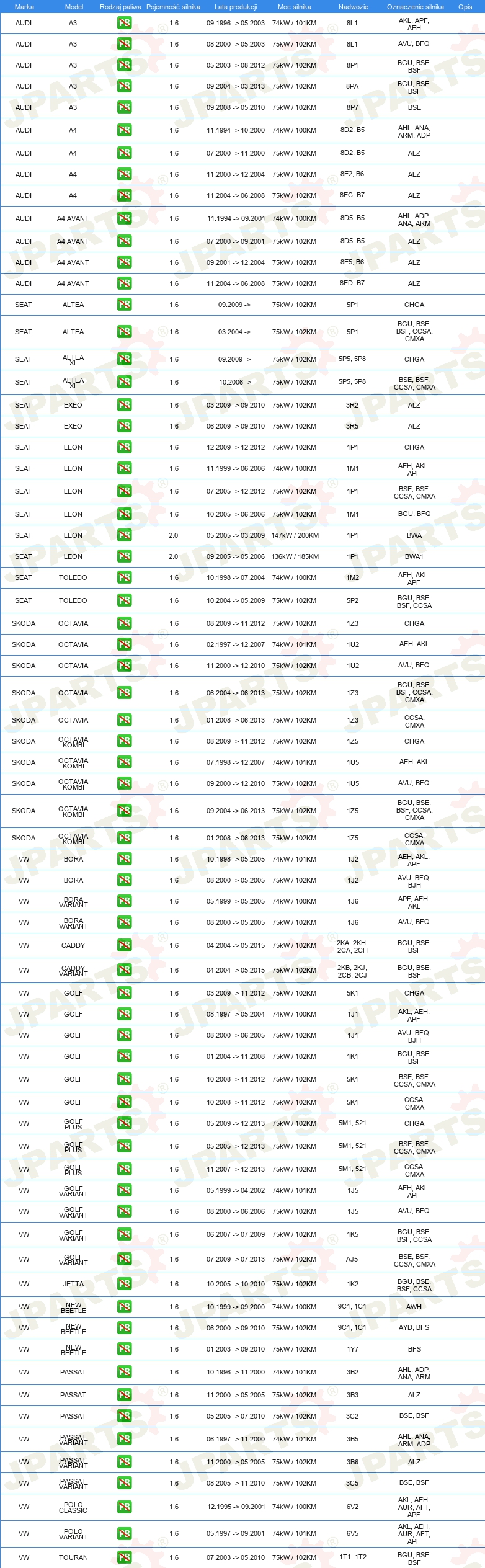Click the petrol icon for AUDI A4 8E2, B6
Viewport: 485px width, 1568px height.
(124, 174)
